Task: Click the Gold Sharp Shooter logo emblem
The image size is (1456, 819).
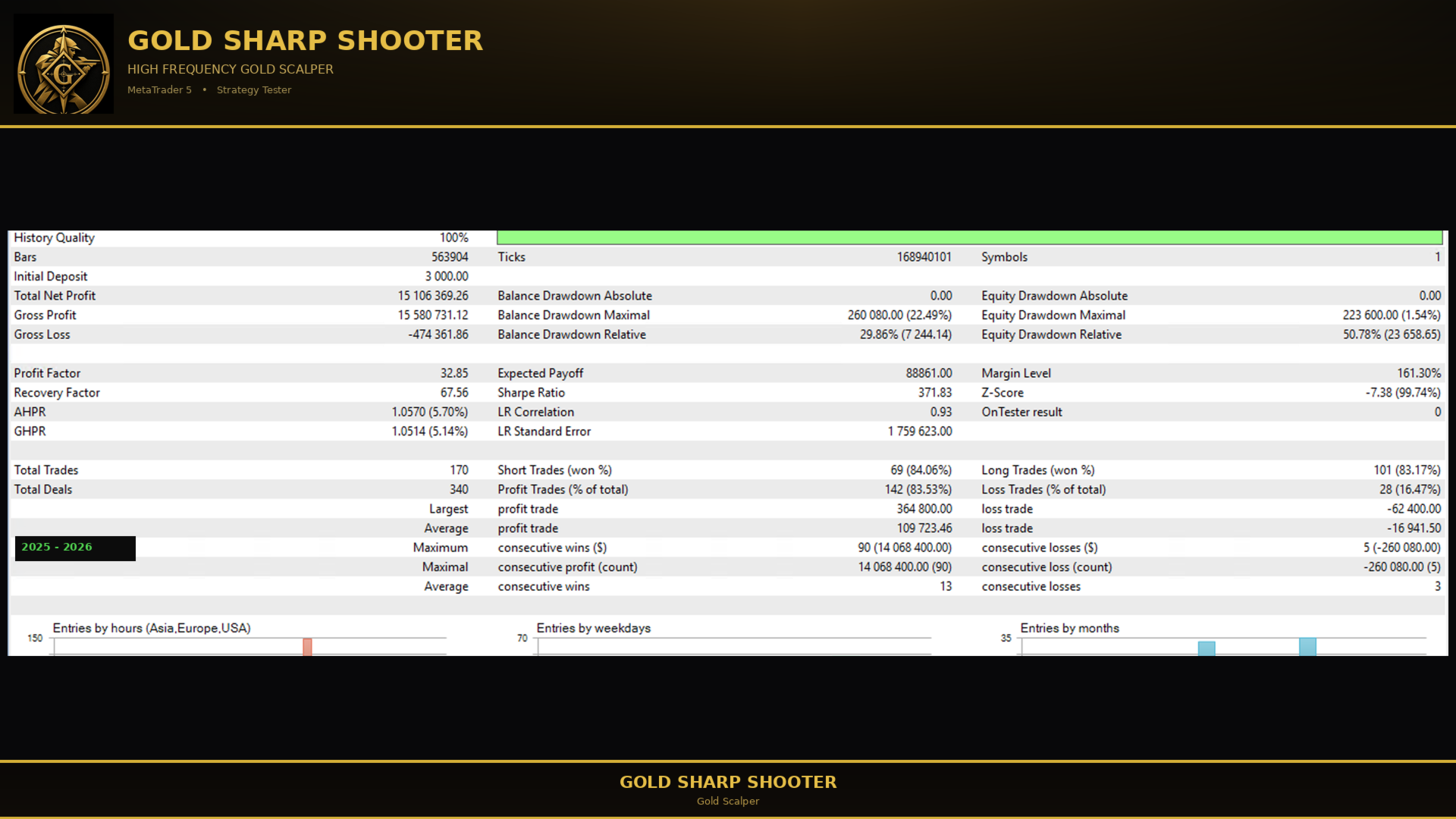Action: point(64,64)
